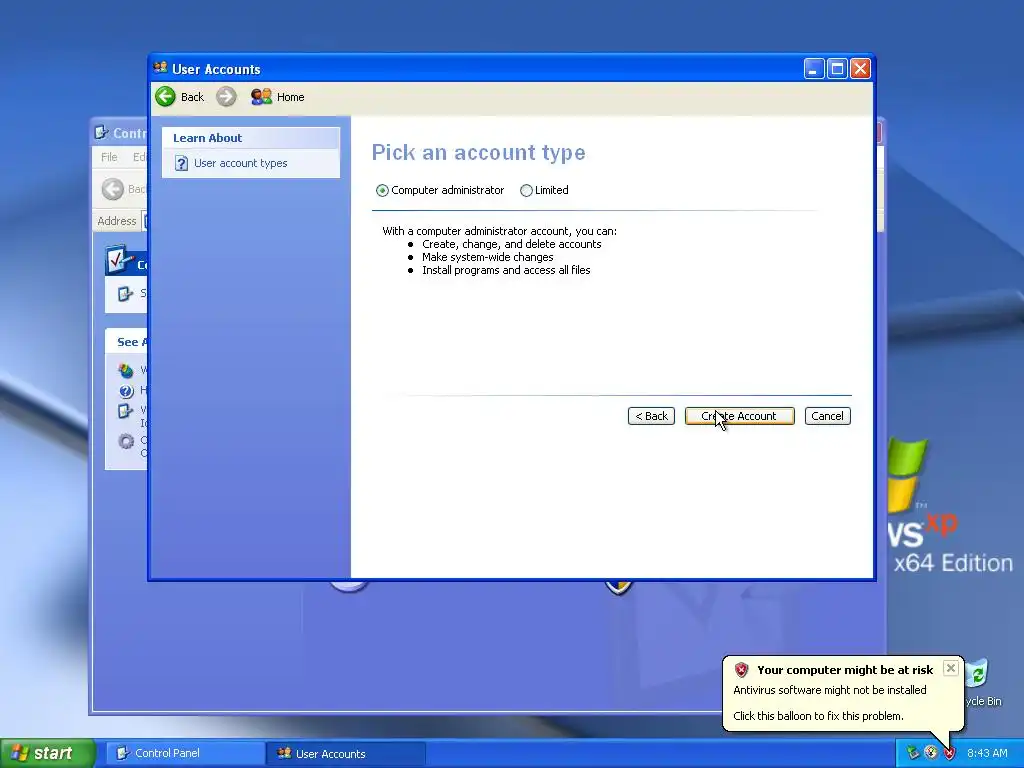The width and height of the screenshot is (1024, 768).
Task: Select the Limited account radio button
Action: [526, 190]
